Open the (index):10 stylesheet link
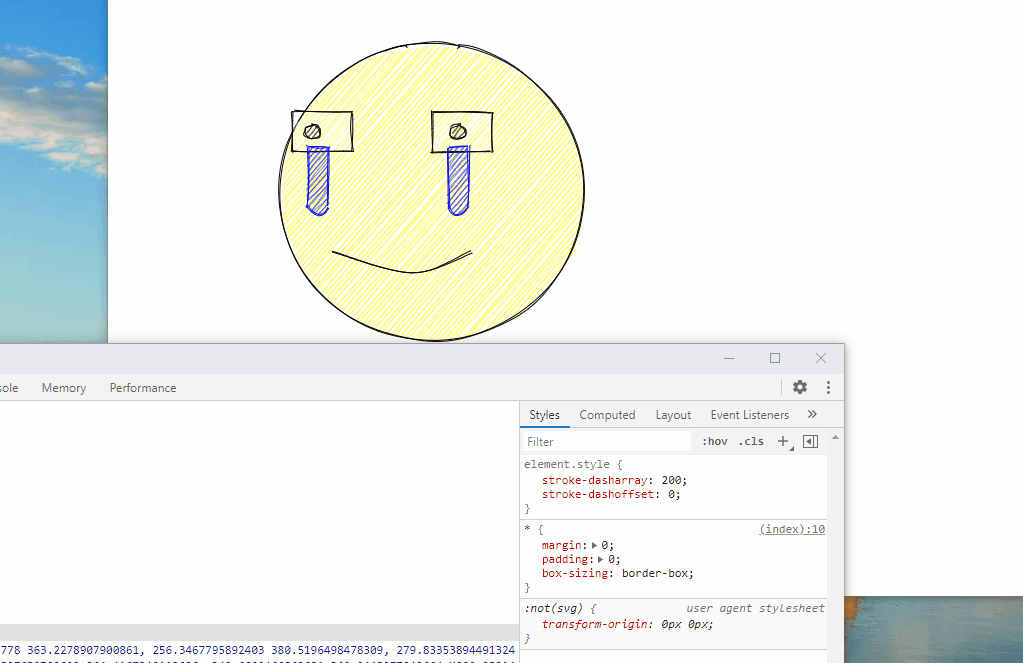The width and height of the screenshot is (1023, 663). coord(792,528)
